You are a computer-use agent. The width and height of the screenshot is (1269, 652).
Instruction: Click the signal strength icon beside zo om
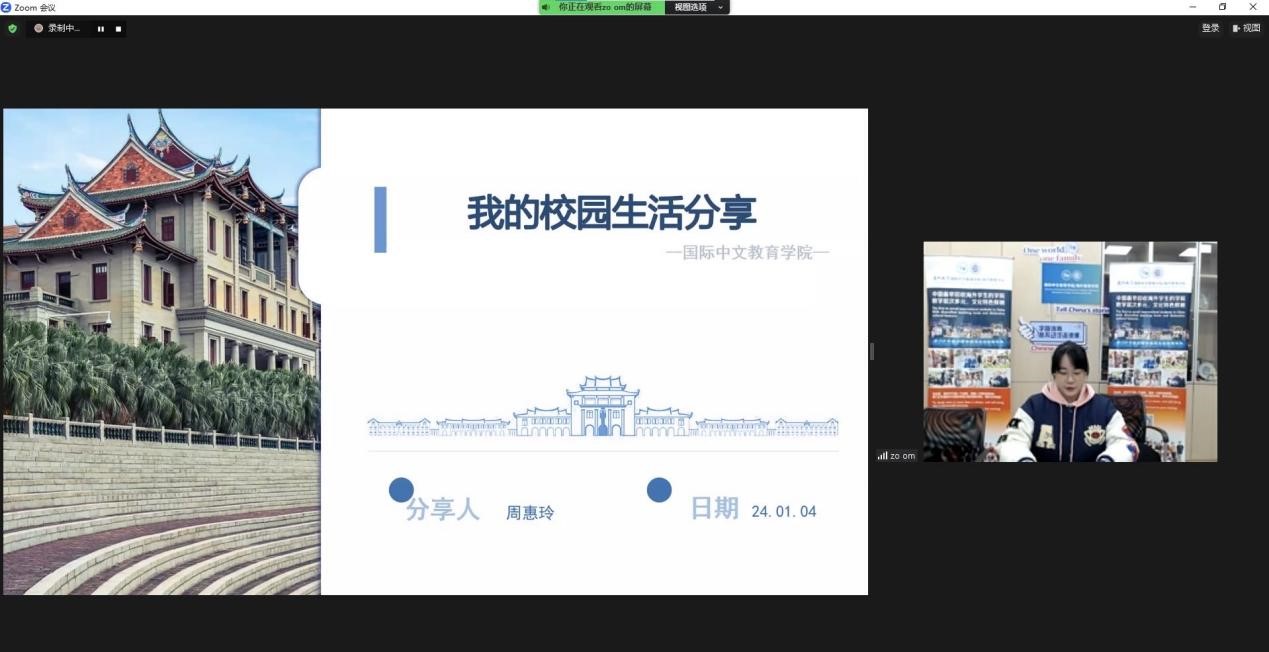click(882, 456)
